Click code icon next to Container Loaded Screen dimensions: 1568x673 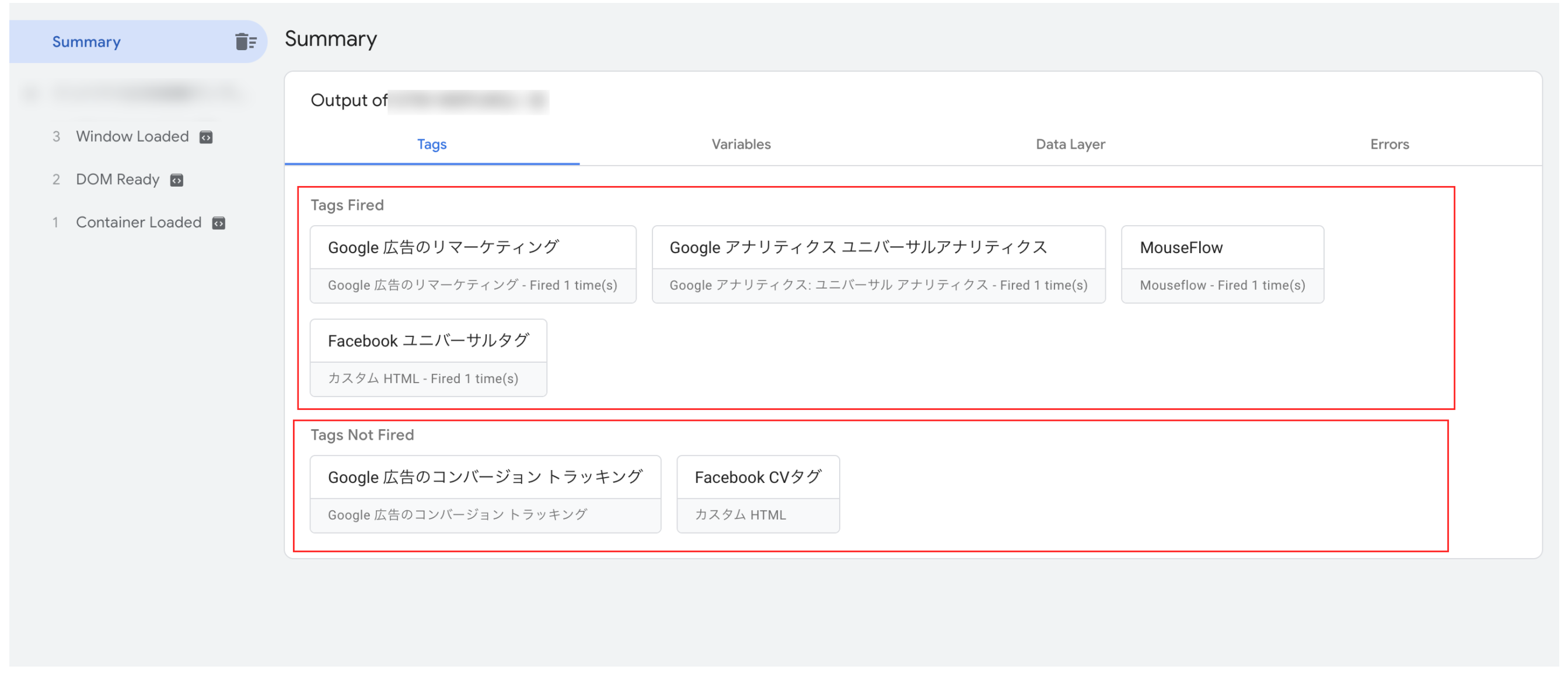[218, 223]
